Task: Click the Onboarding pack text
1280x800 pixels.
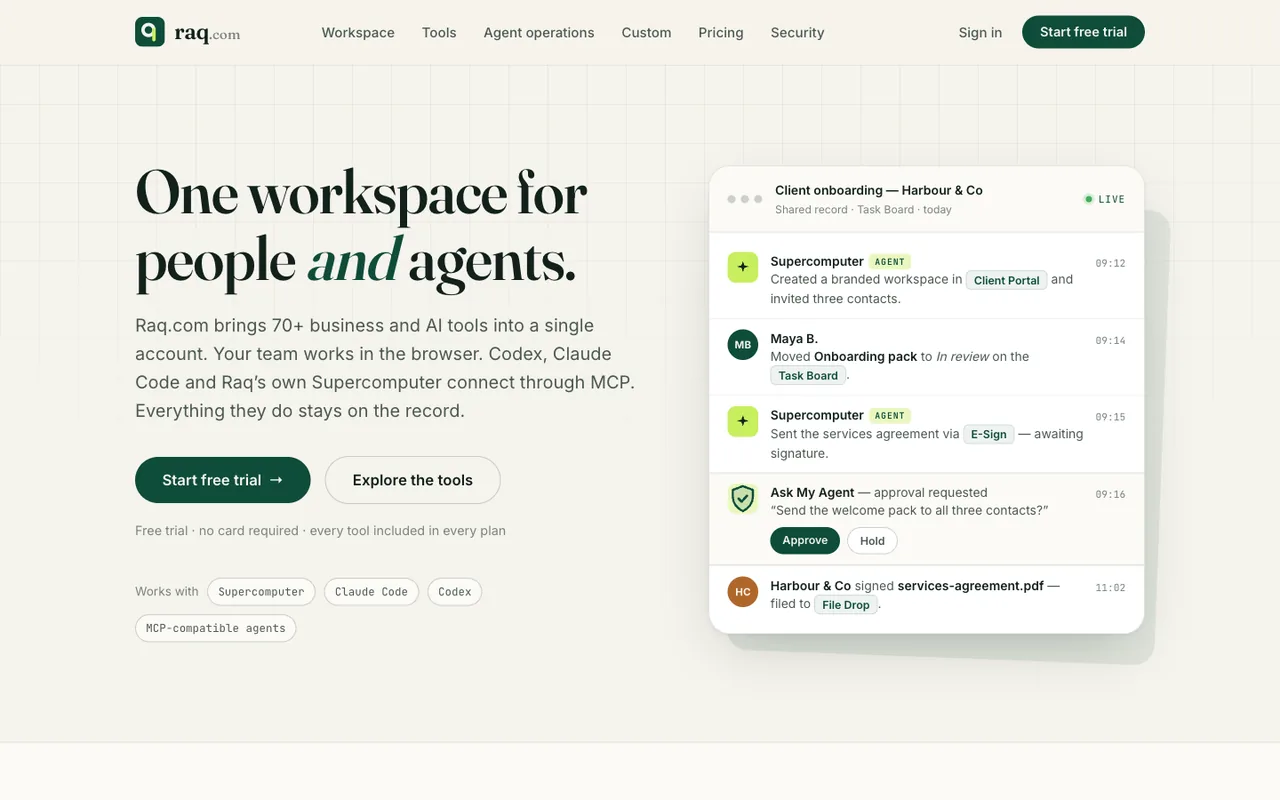Action: tap(865, 356)
